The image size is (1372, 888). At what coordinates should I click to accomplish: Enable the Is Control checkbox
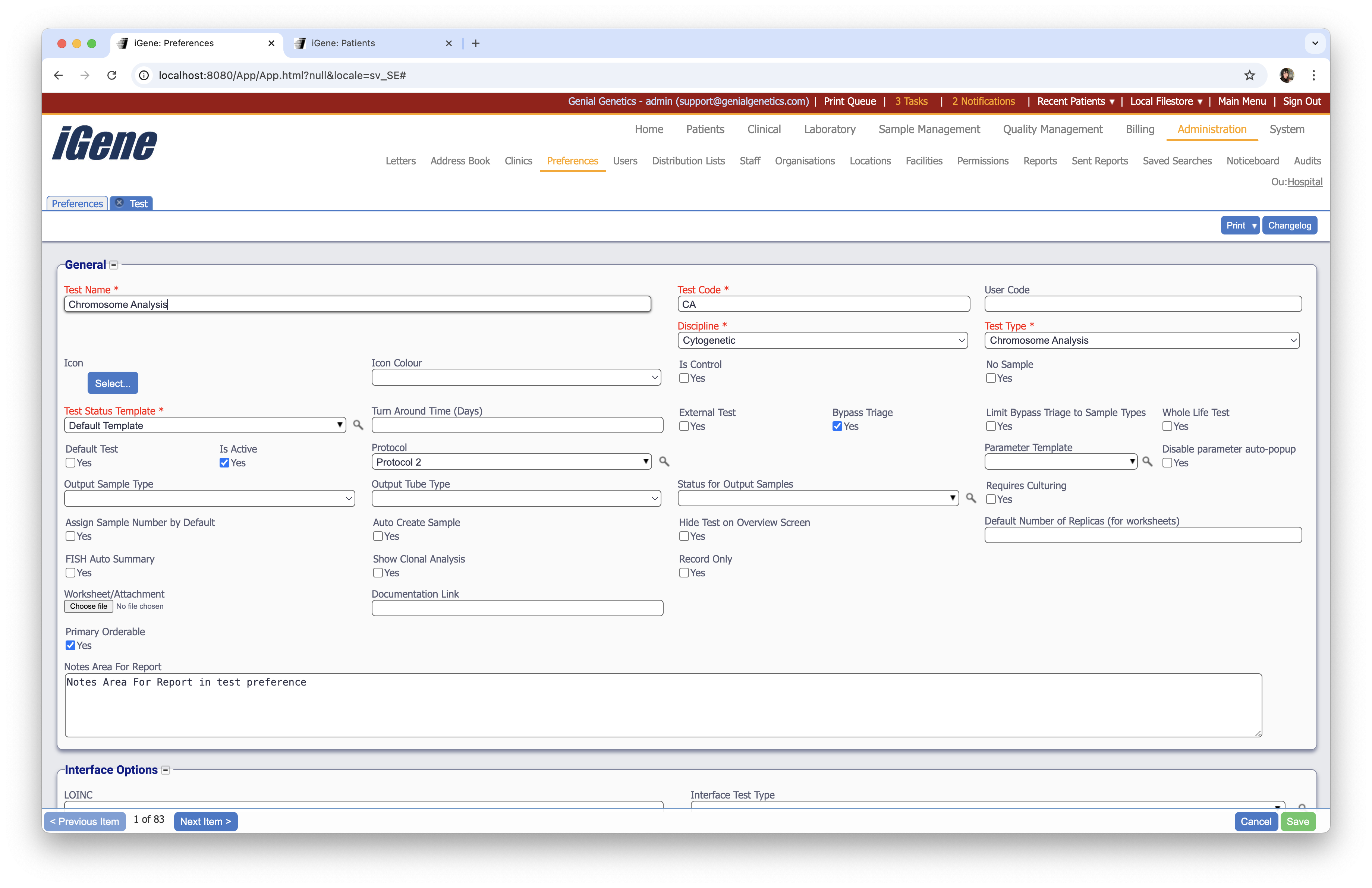(x=684, y=378)
